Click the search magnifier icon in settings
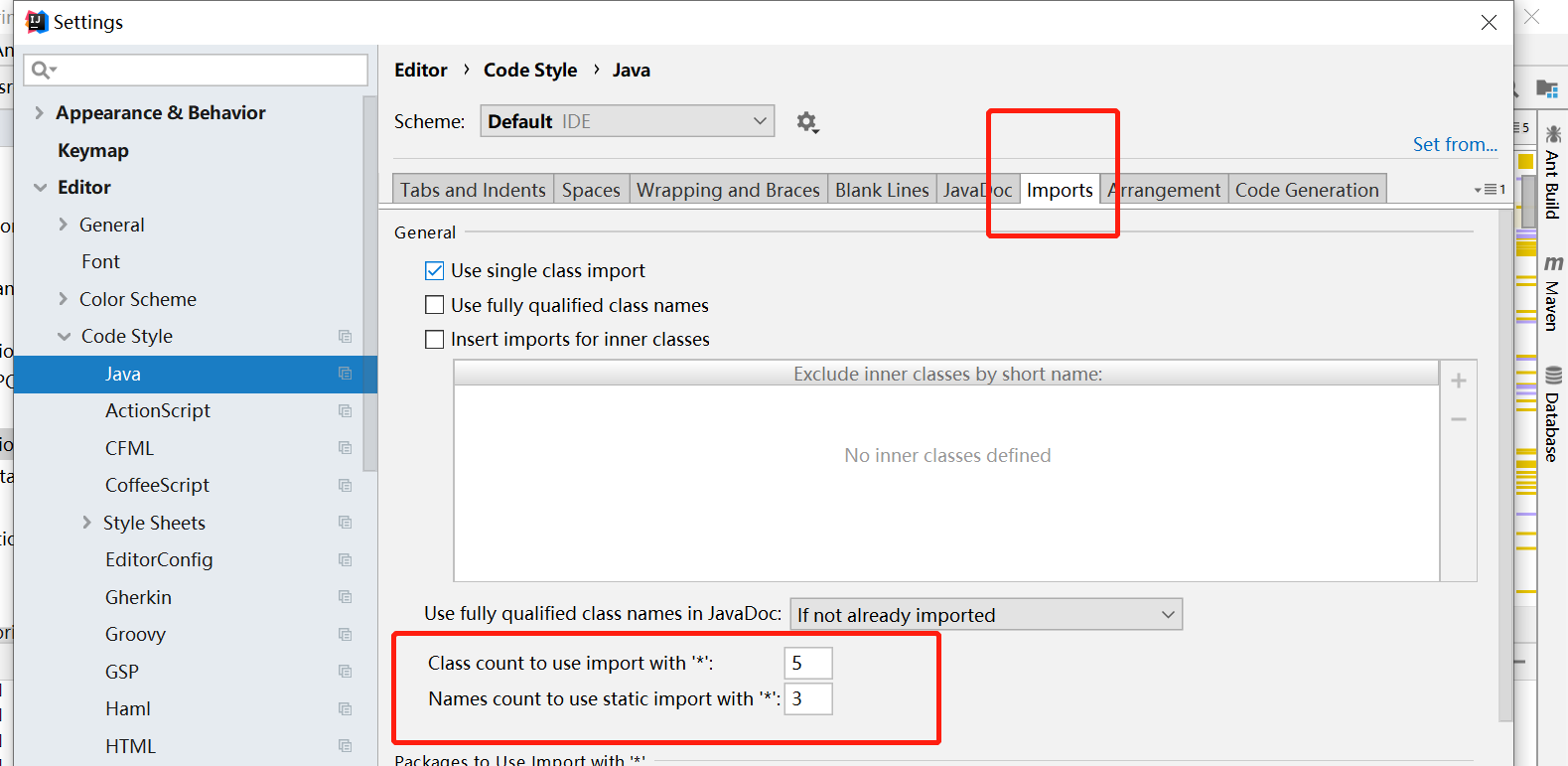The width and height of the screenshot is (1568, 766). [x=43, y=70]
